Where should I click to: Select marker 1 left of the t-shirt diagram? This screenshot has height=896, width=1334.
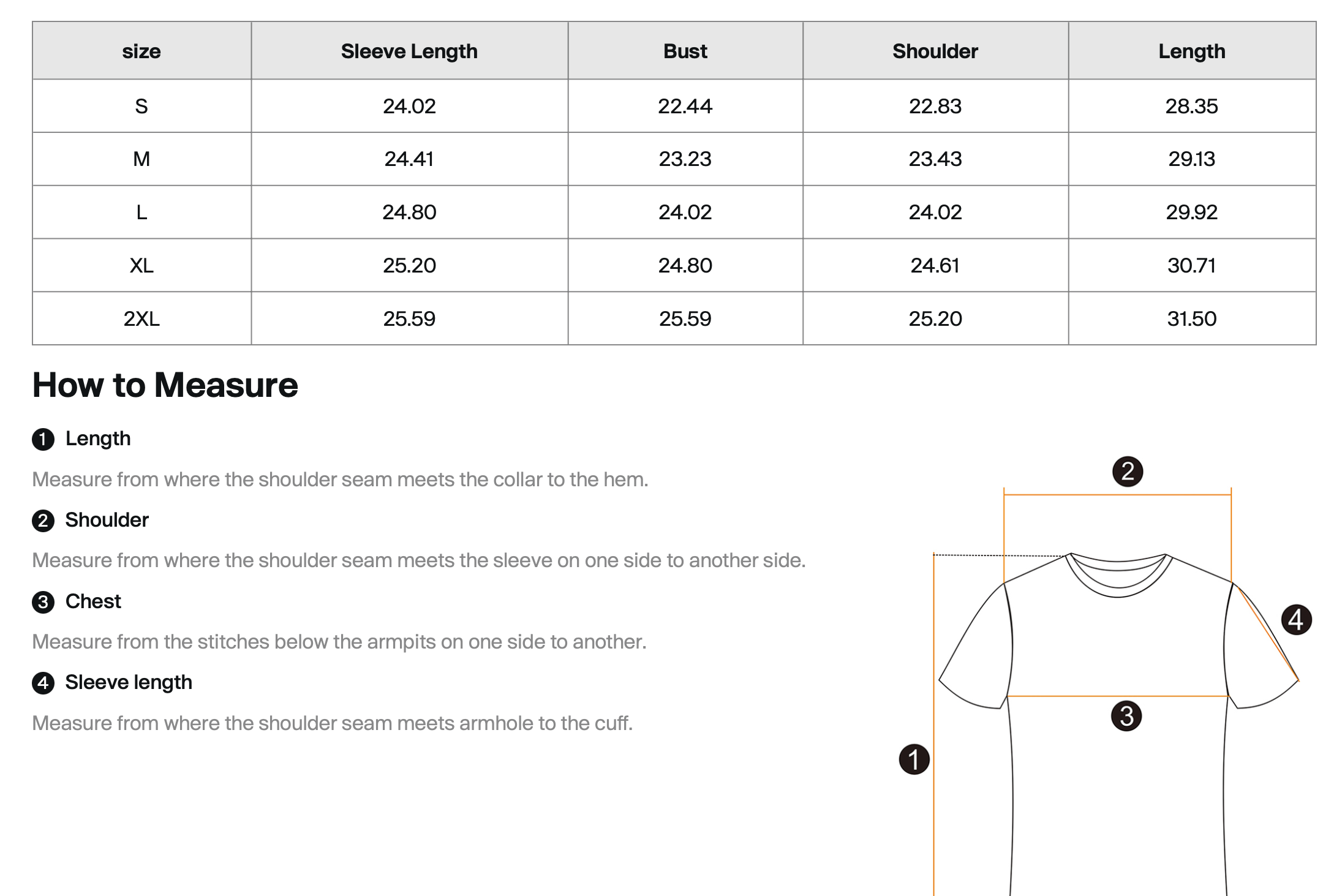pos(914,759)
